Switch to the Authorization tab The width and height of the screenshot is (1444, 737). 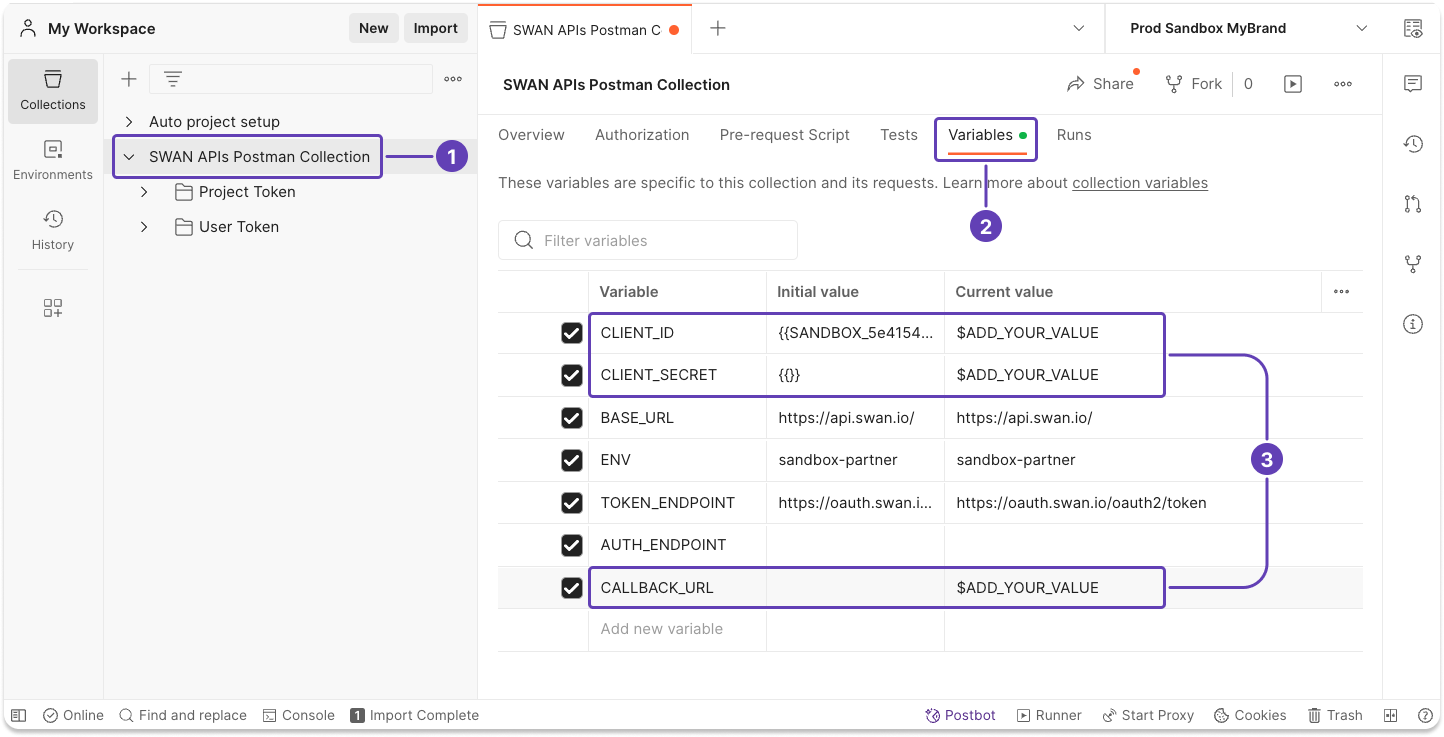[642, 135]
